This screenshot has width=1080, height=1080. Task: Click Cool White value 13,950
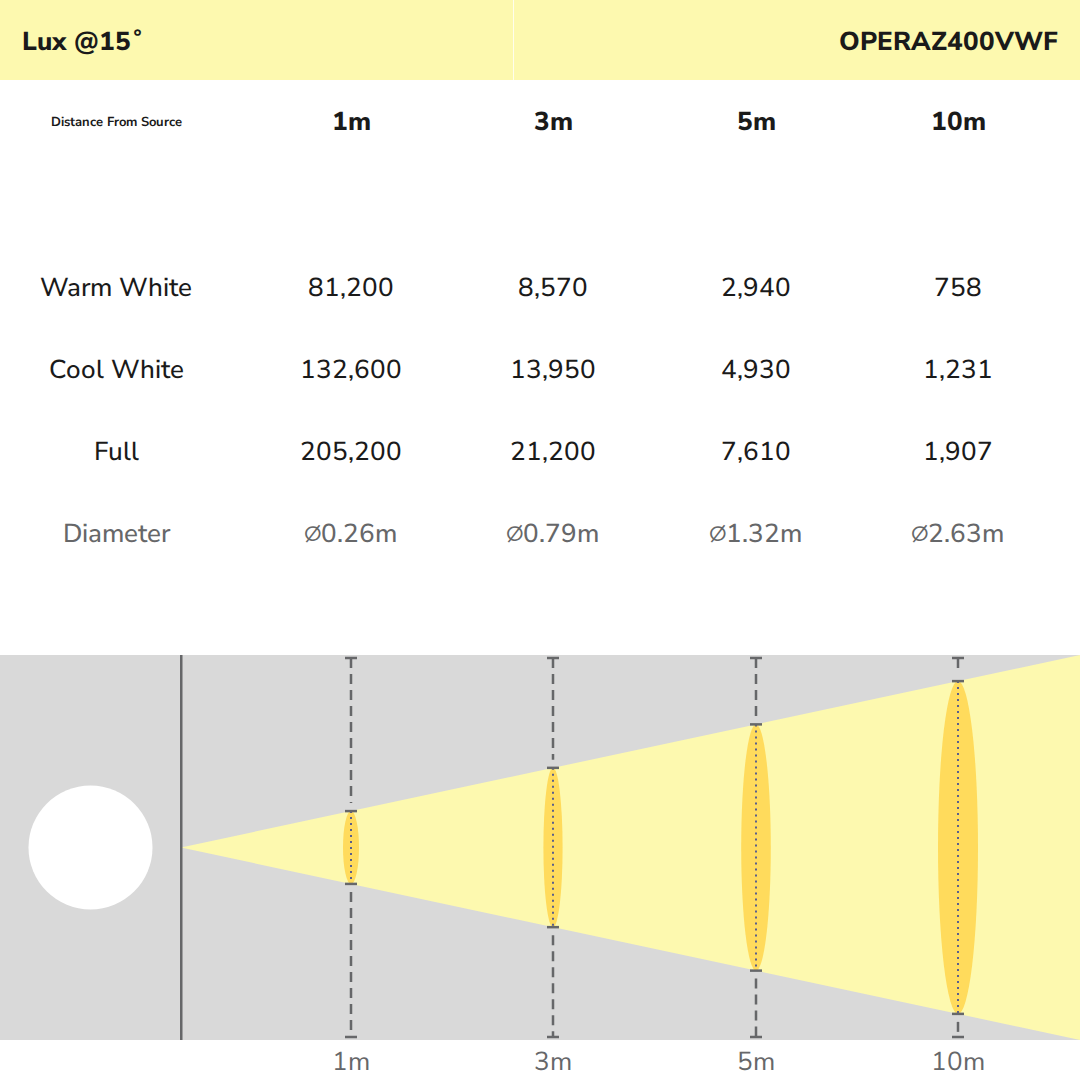click(x=552, y=369)
